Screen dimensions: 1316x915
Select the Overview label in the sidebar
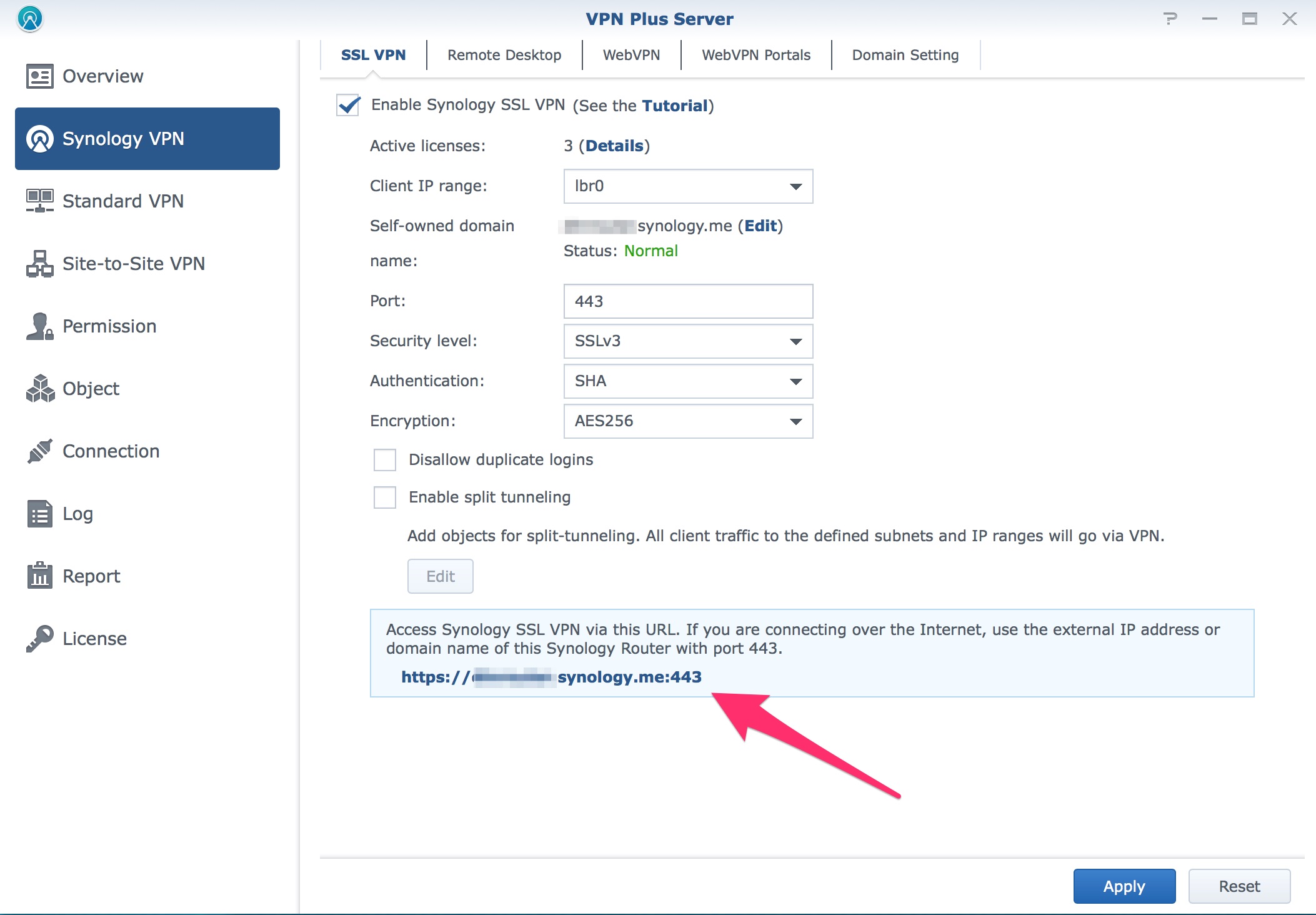point(103,76)
